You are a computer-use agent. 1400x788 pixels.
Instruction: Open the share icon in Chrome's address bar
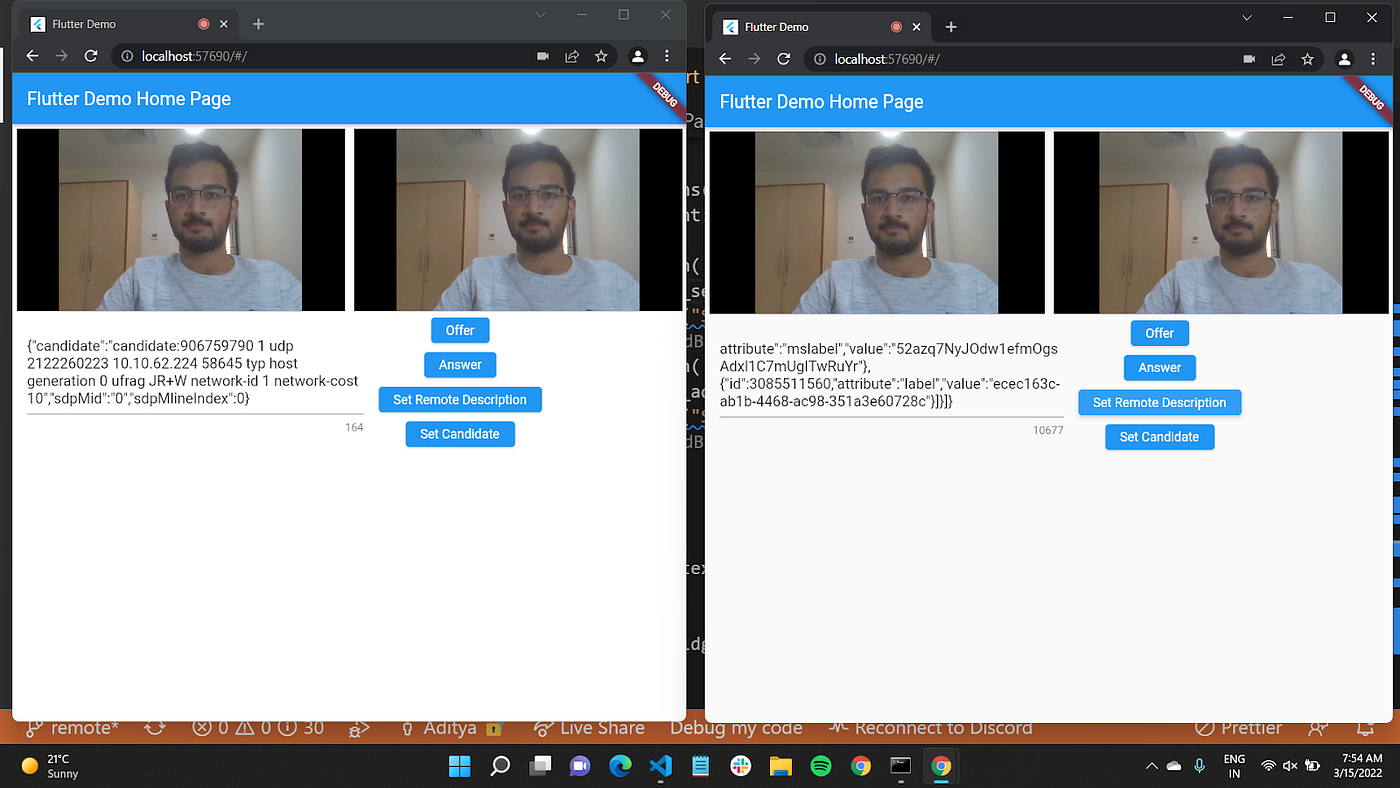click(572, 57)
